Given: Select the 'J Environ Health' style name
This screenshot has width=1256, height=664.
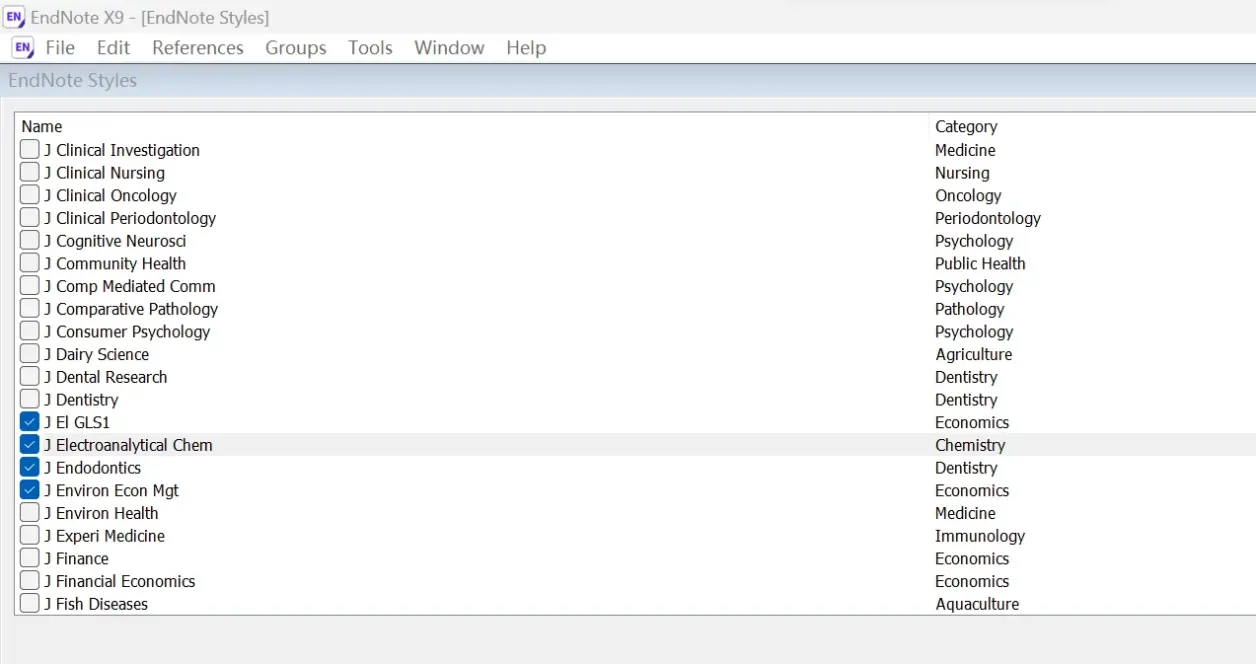Looking at the screenshot, I should [101, 513].
